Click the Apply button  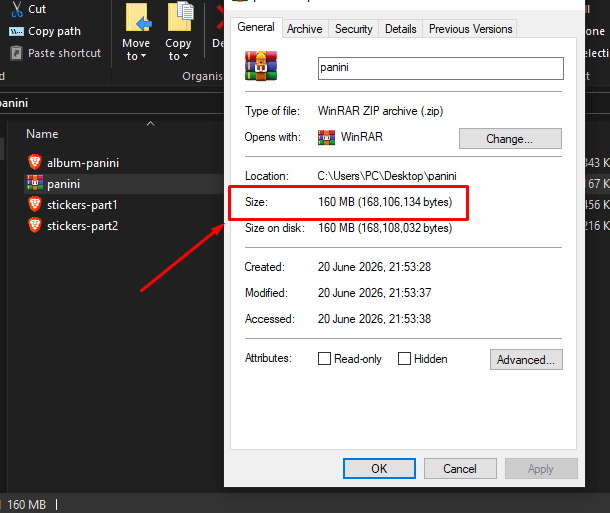pos(541,469)
